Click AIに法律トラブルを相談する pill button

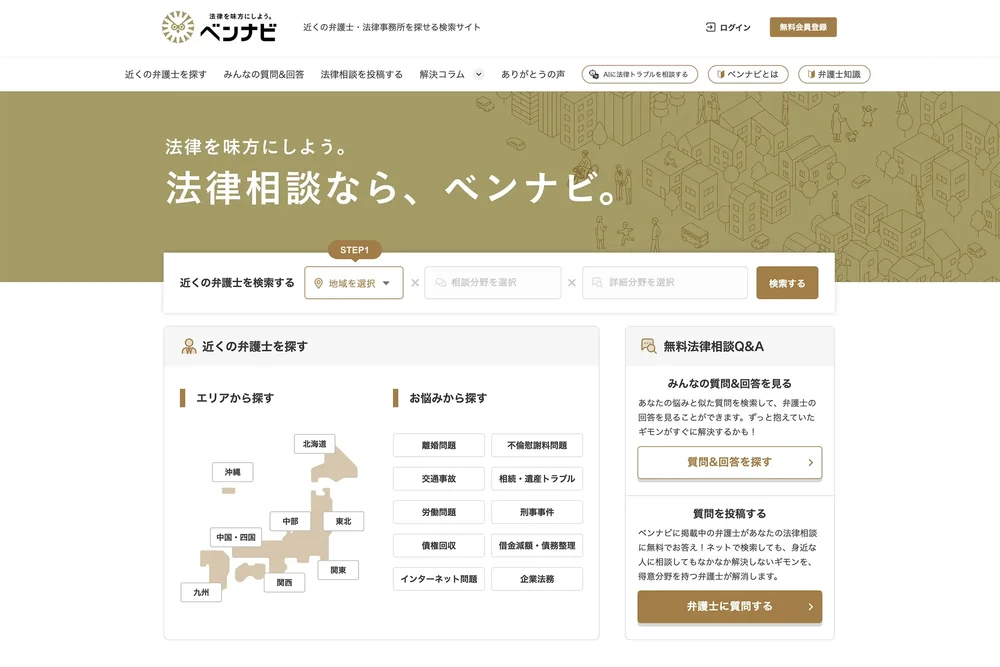tap(640, 74)
